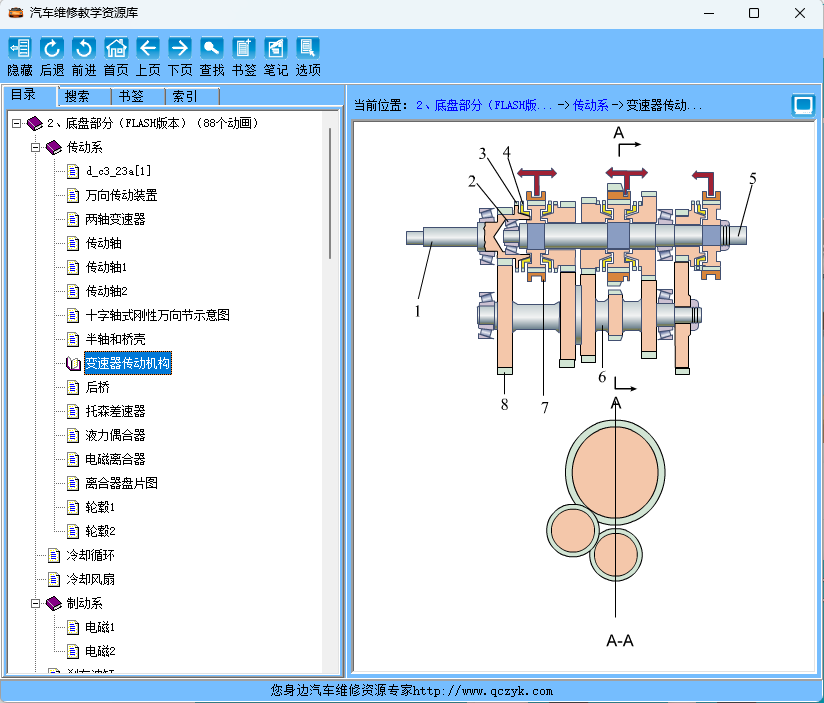This screenshot has width=824, height=703.
Task: Click the purple book icon beside 传动系
Action: click(54, 148)
